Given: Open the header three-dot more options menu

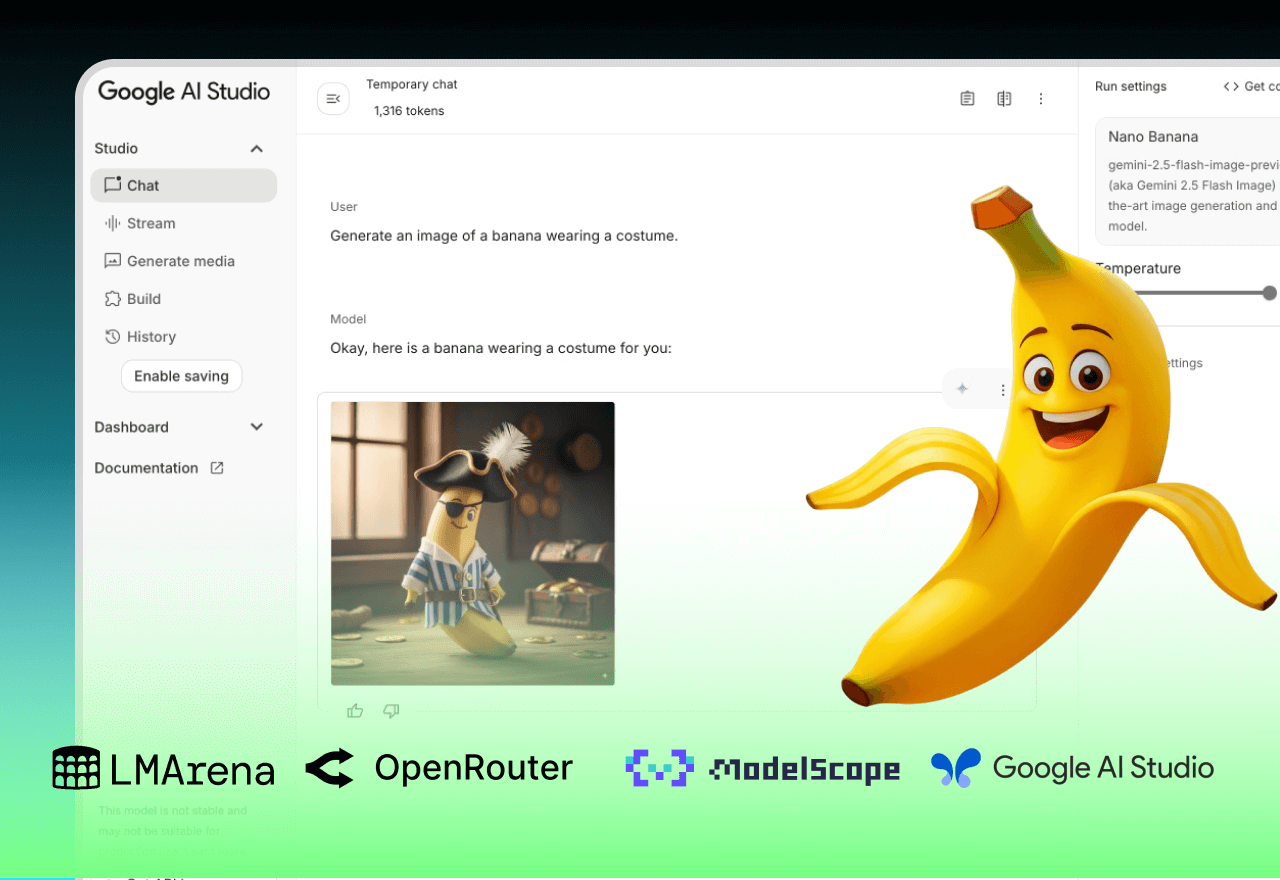Looking at the screenshot, I should point(1041,99).
